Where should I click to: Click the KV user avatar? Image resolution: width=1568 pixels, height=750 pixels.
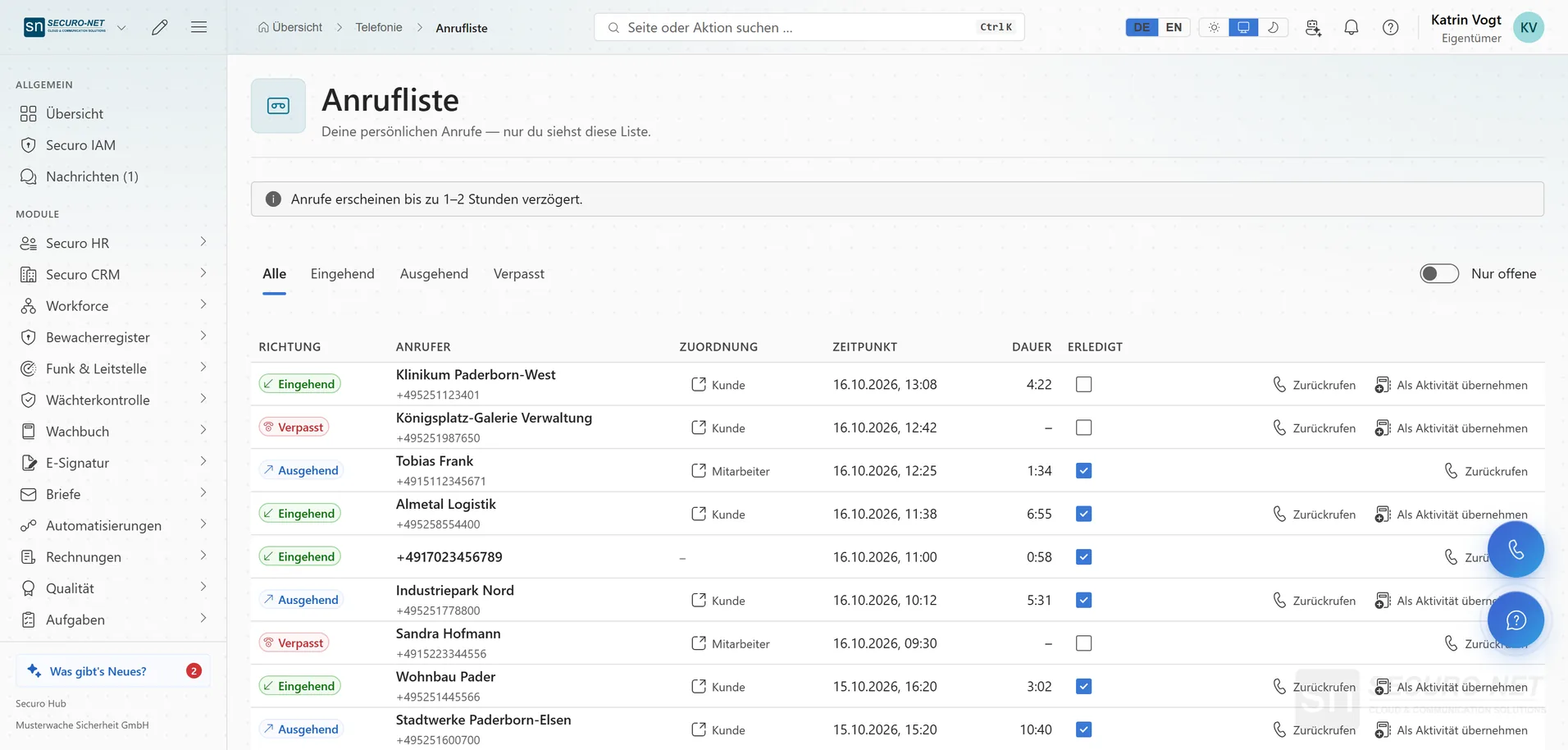coord(1529,27)
